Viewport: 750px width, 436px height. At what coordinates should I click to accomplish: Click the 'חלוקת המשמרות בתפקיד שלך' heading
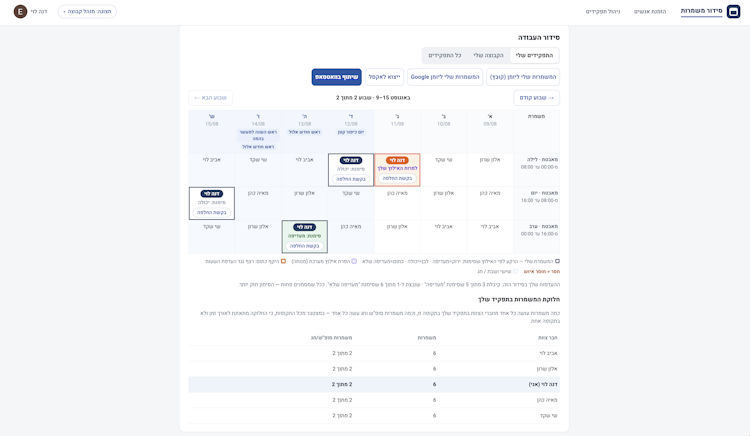point(518,299)
